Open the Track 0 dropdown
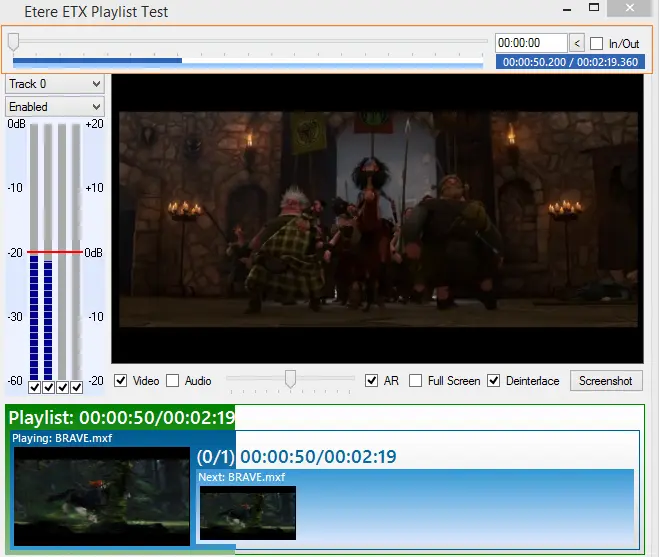The height and width of the screenshot is (557, 659). click(x=55, y=84)
